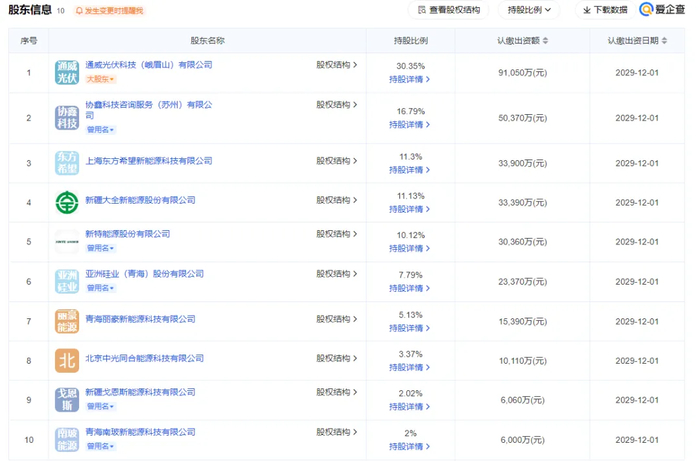Click the 股东信息 section title

30,10
